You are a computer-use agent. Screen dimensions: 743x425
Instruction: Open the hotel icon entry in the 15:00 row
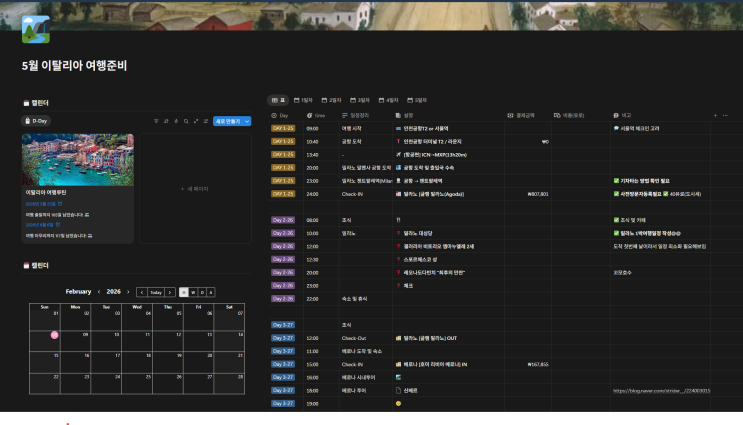(398, 364)
